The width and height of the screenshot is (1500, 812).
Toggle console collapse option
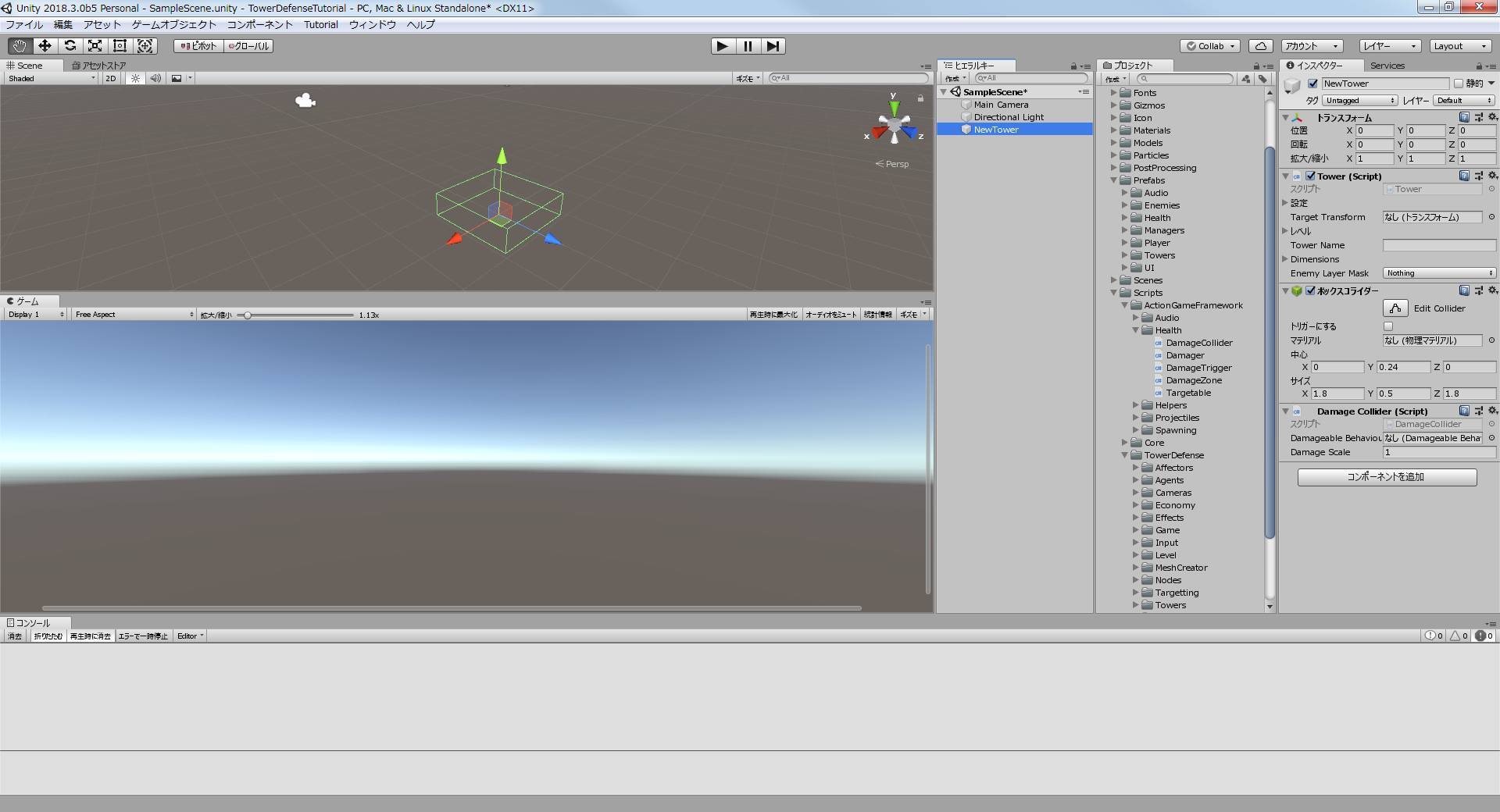click(x=48, y=636)
